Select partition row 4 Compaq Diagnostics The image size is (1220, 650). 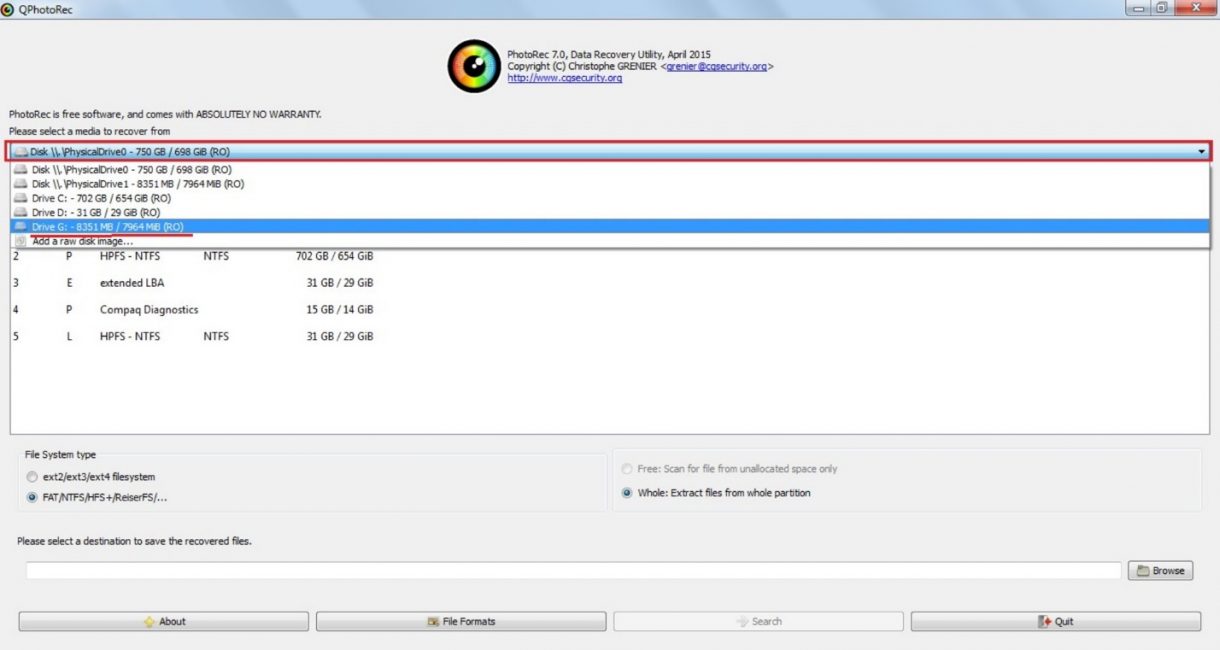(x=610, y=310)
